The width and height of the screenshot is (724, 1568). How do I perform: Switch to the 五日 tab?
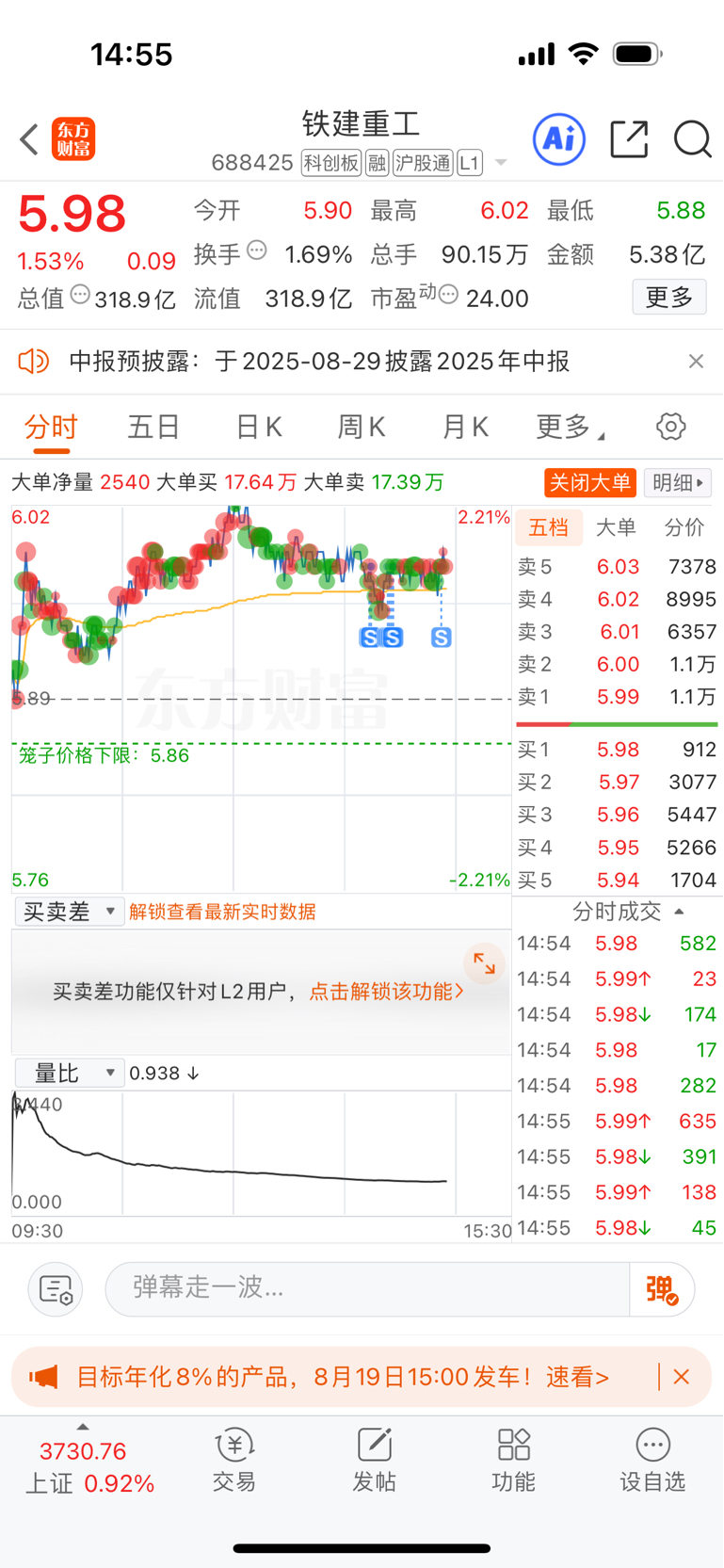(153, 427)
